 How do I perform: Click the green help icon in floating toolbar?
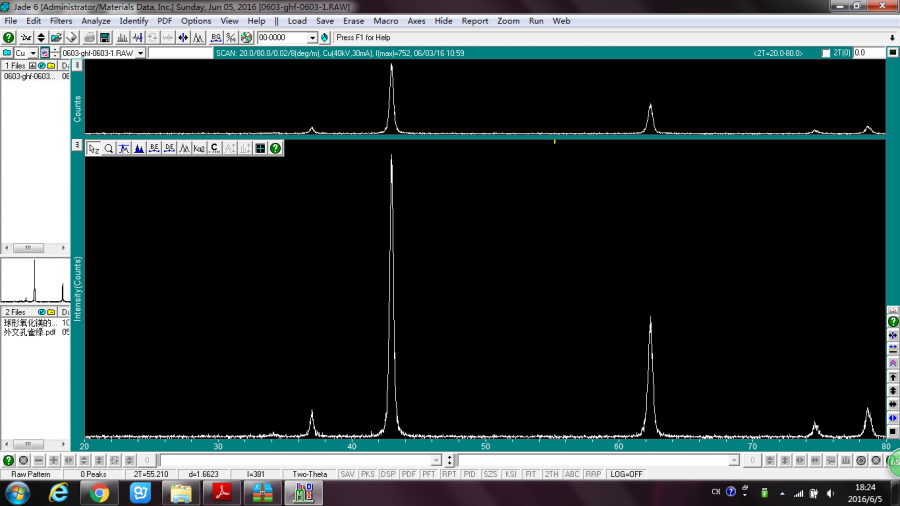[x=275, y=148]
